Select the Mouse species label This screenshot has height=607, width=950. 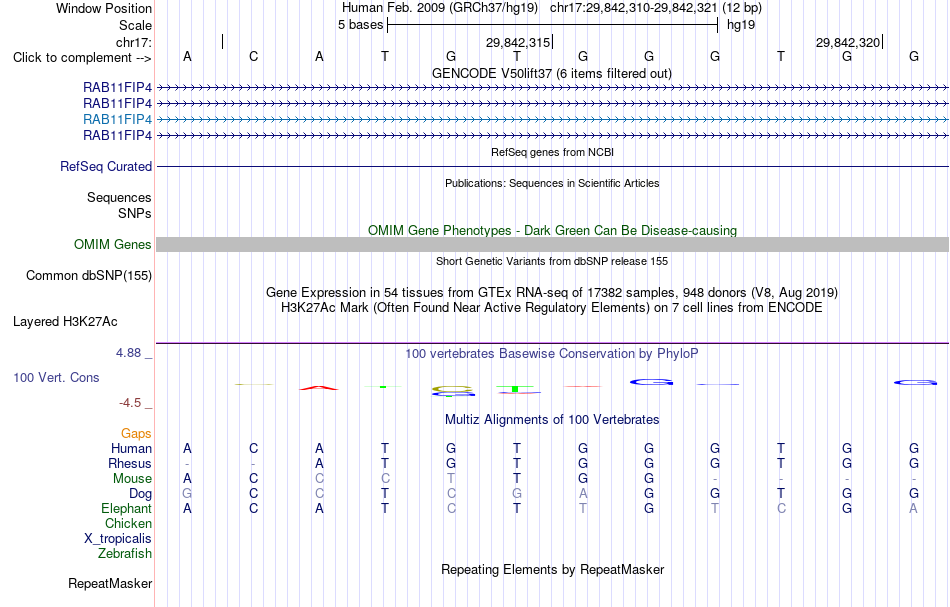pos(133,479)
